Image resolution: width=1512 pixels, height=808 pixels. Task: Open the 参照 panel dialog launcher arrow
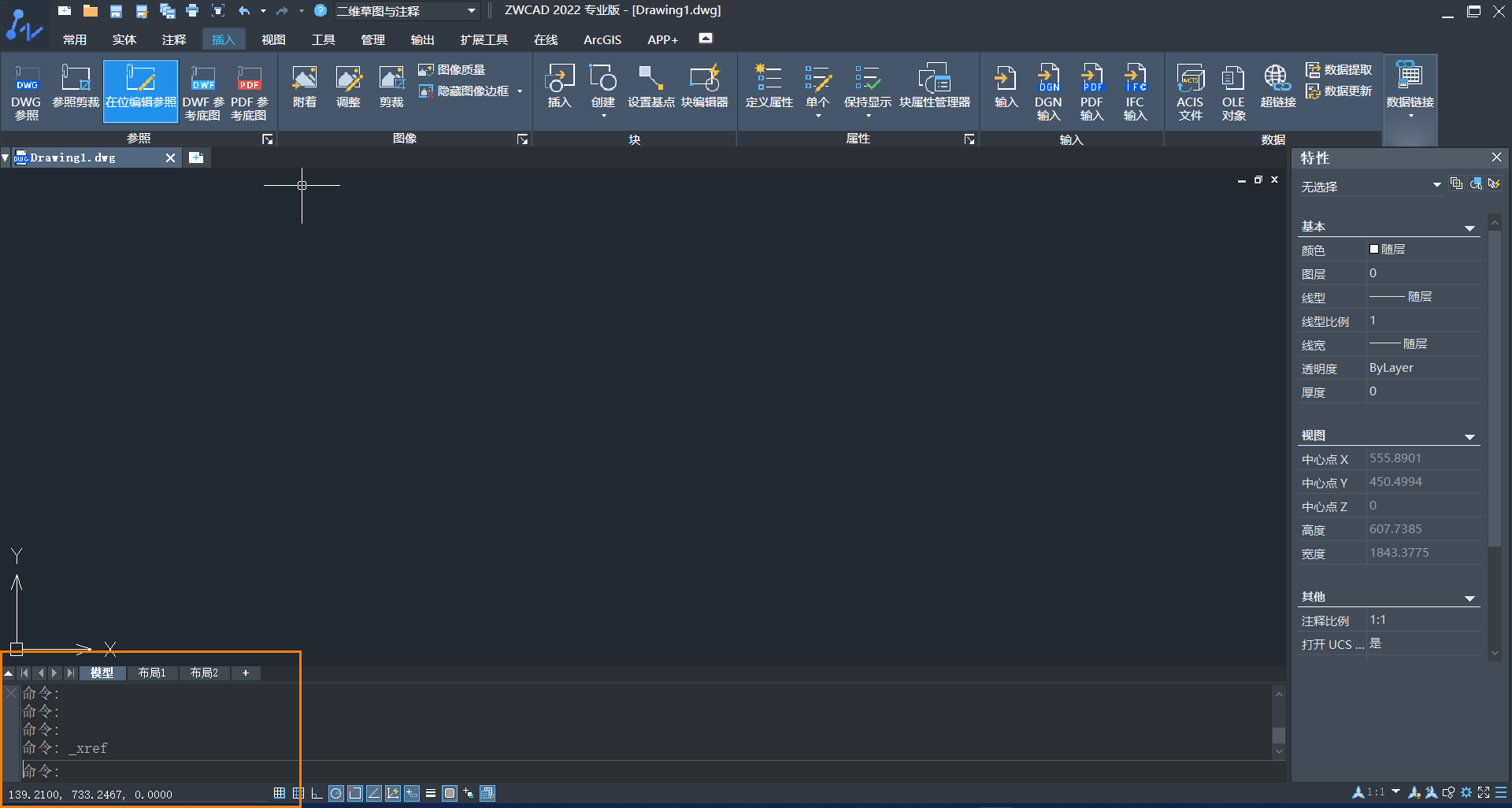268,139
